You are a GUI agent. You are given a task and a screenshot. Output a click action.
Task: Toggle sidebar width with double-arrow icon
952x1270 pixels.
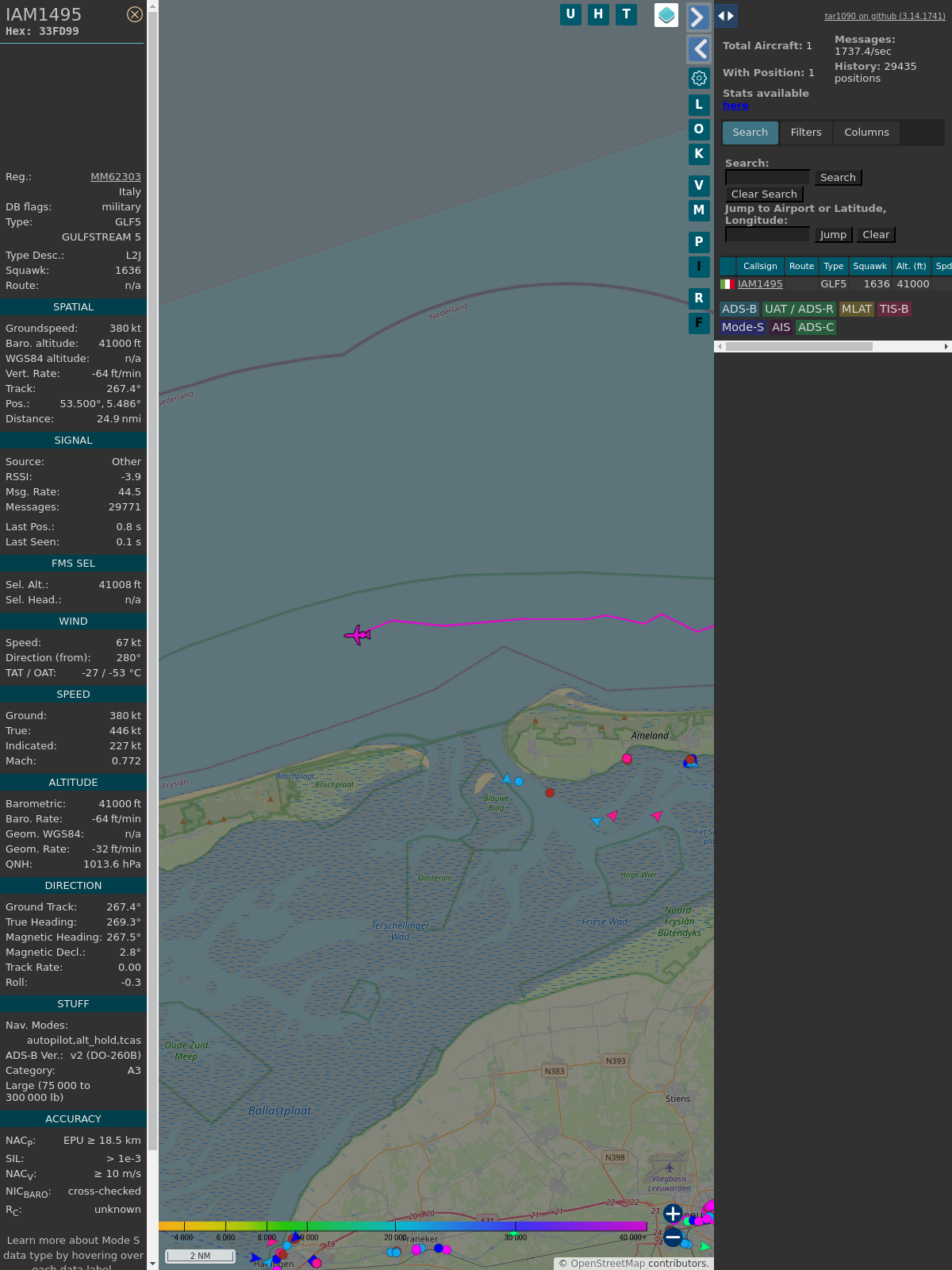[725, 16]
